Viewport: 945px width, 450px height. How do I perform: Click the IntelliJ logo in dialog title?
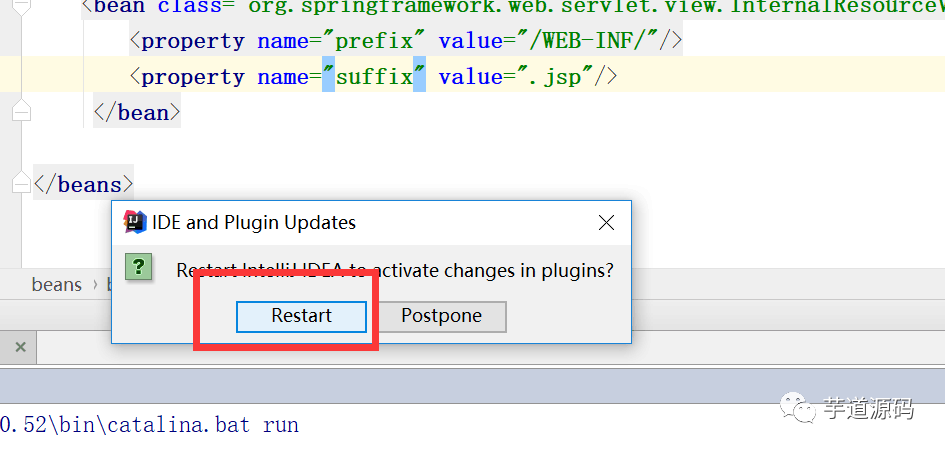pos(135,222)
